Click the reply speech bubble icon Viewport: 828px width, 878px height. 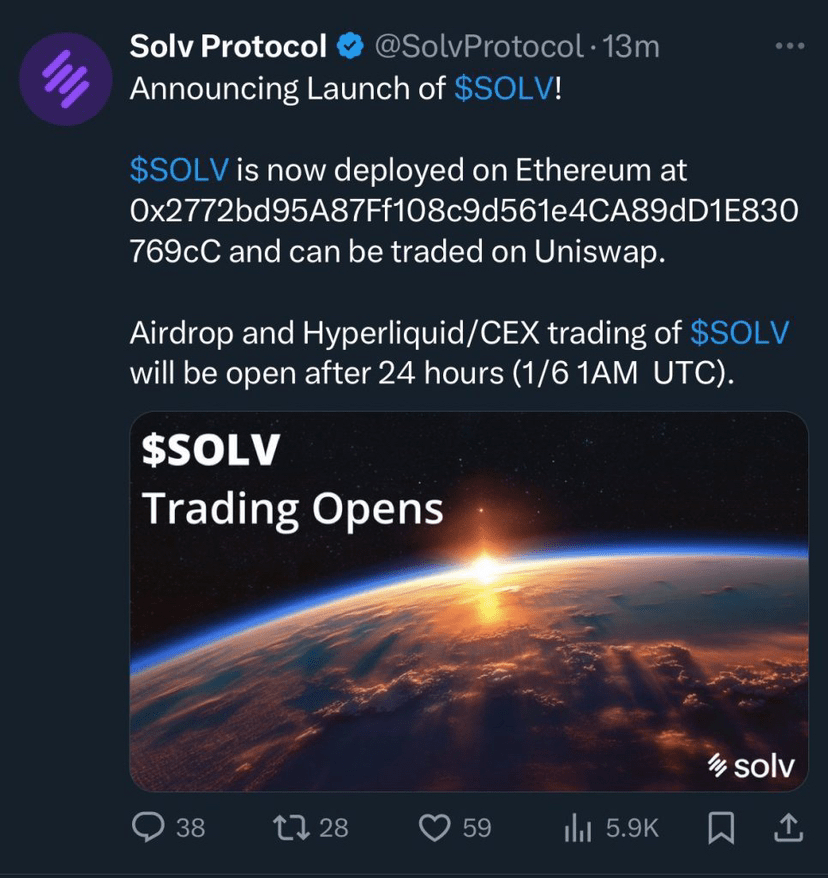[149, 827]
